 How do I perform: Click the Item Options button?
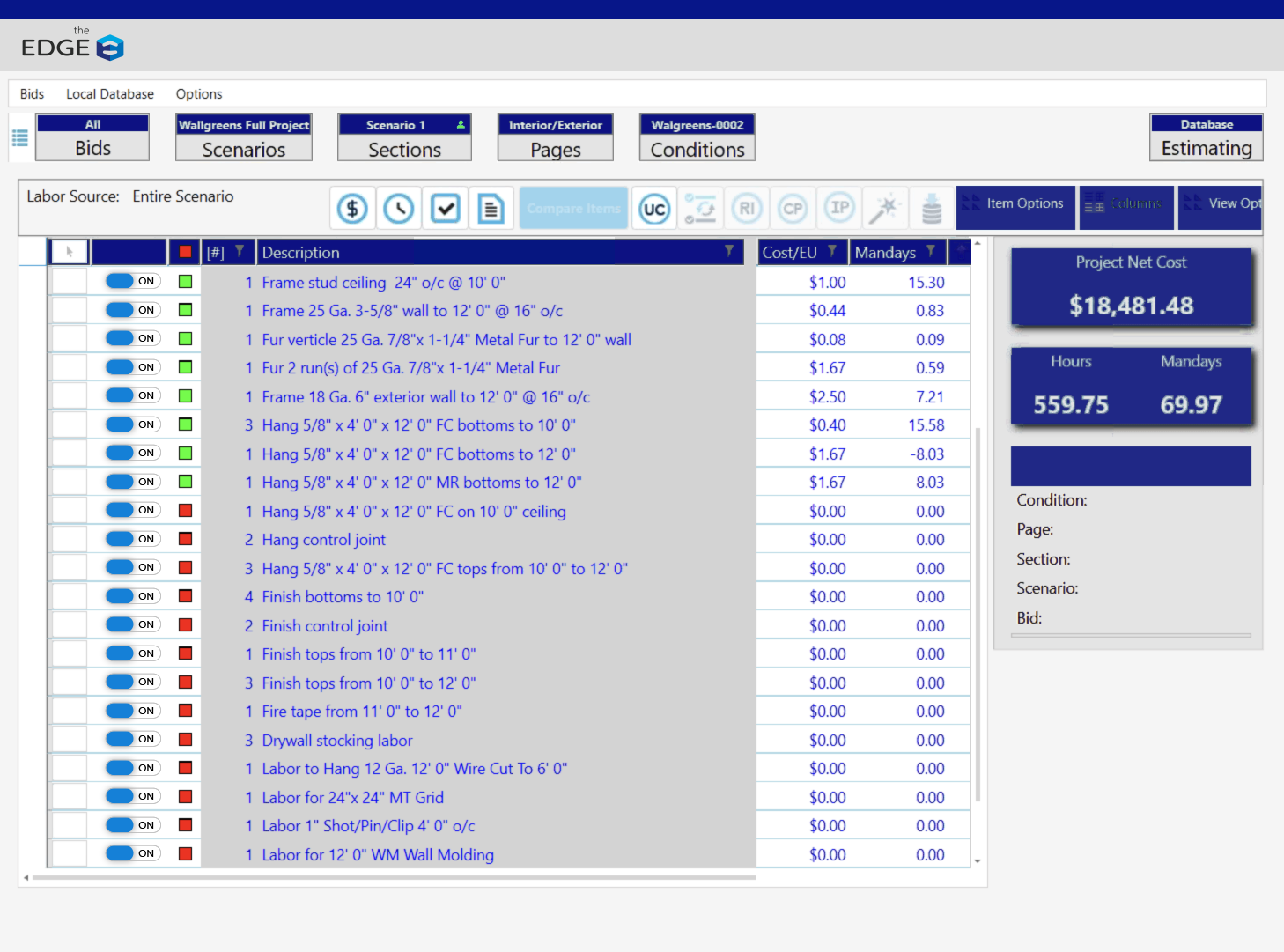(x=1015, y=204)
